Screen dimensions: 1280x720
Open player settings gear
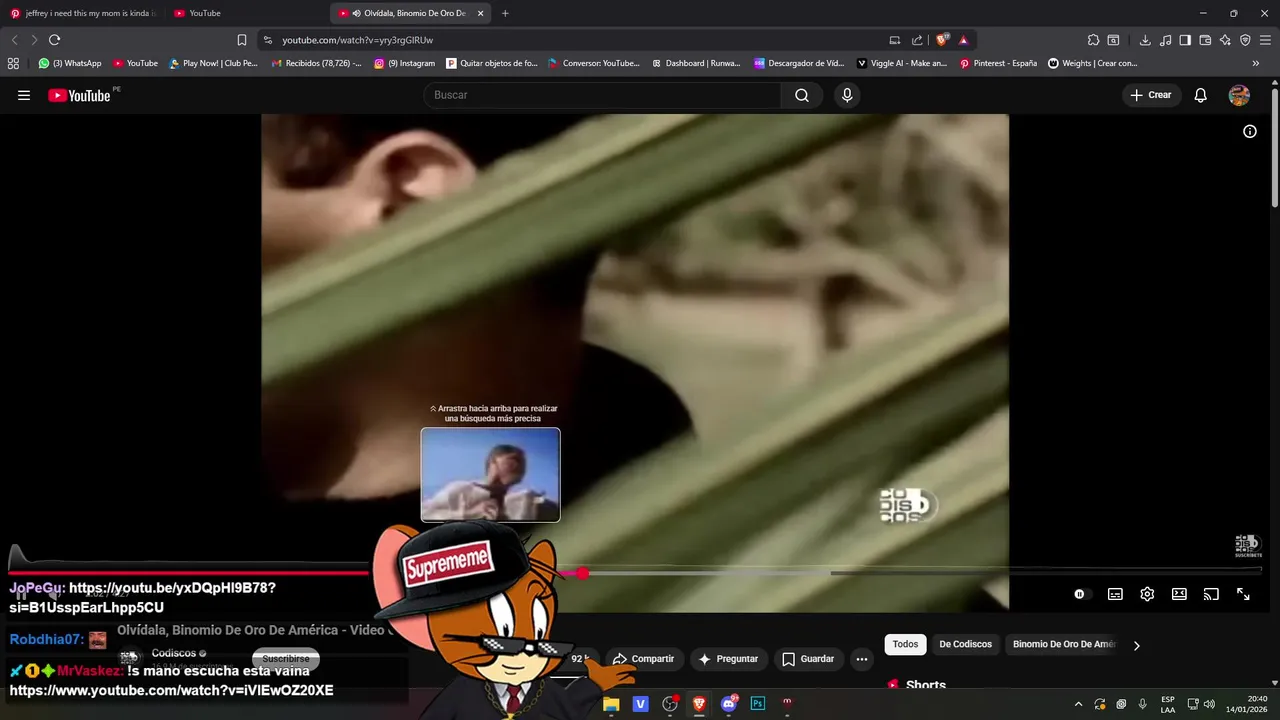pyautogui.click(x=1147, y=594)
